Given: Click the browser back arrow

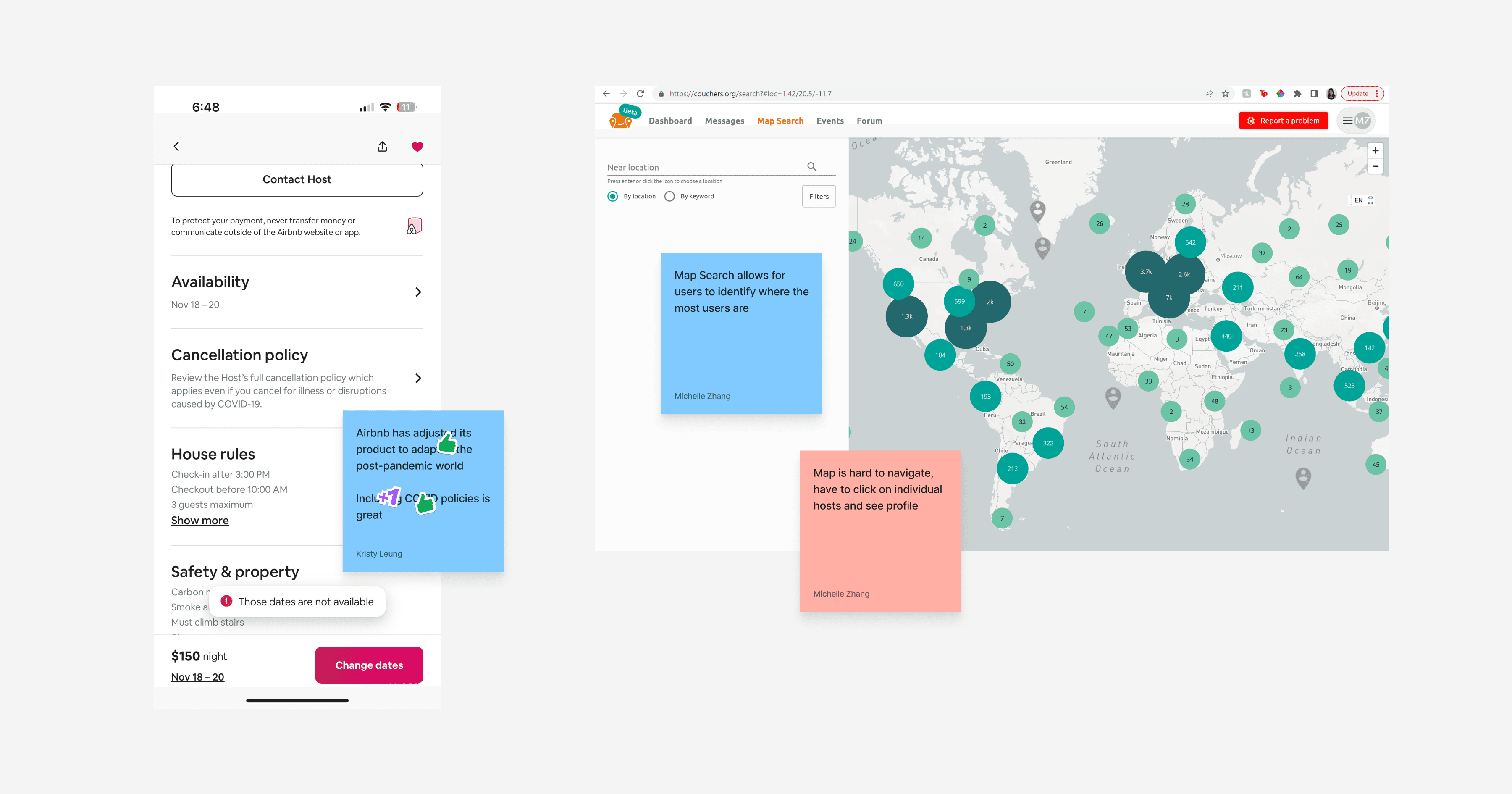Looking at the screenshot, I should 606,93.
